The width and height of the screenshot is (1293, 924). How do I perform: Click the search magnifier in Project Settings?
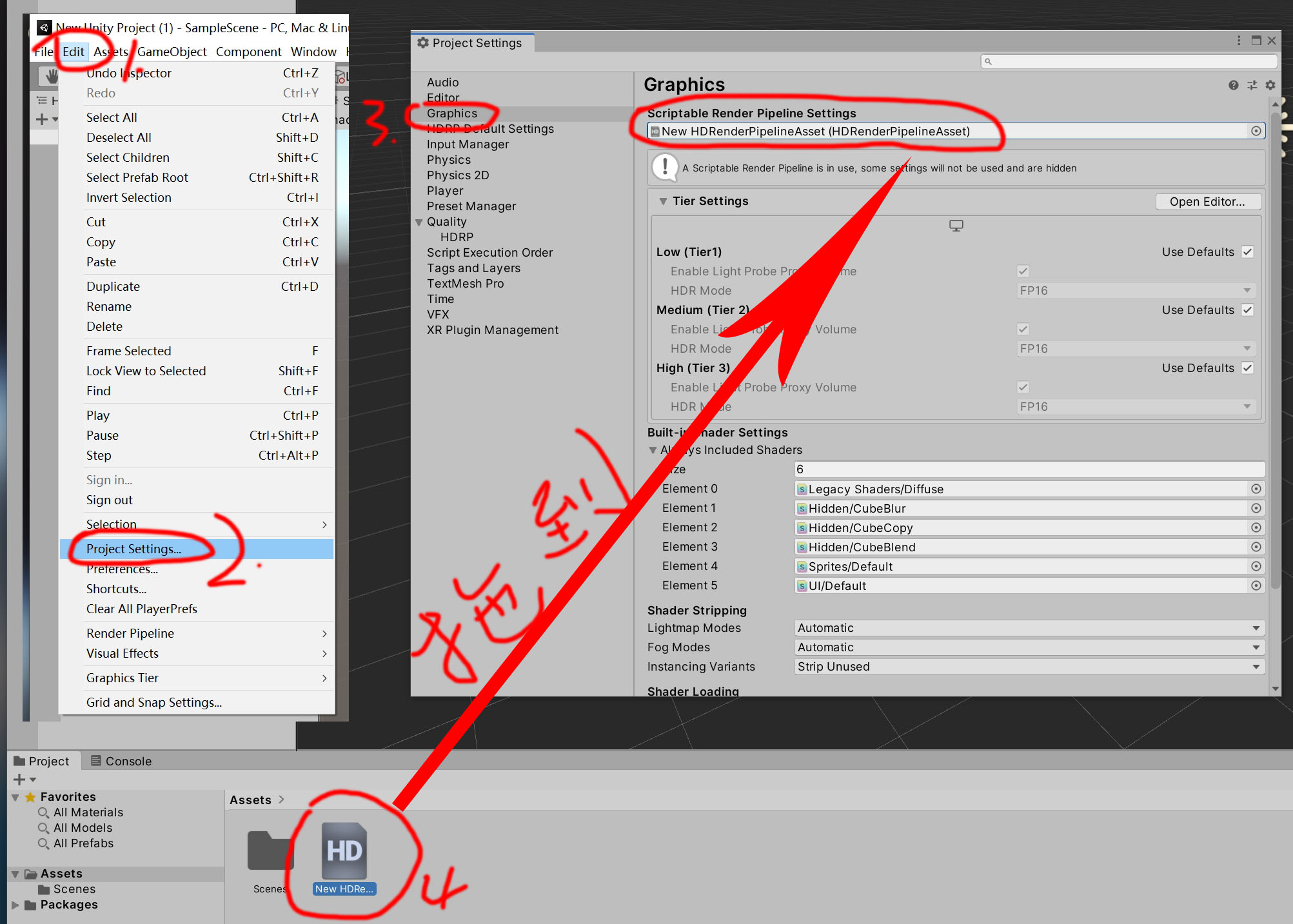pyautogui.click(x=988, y=61)
